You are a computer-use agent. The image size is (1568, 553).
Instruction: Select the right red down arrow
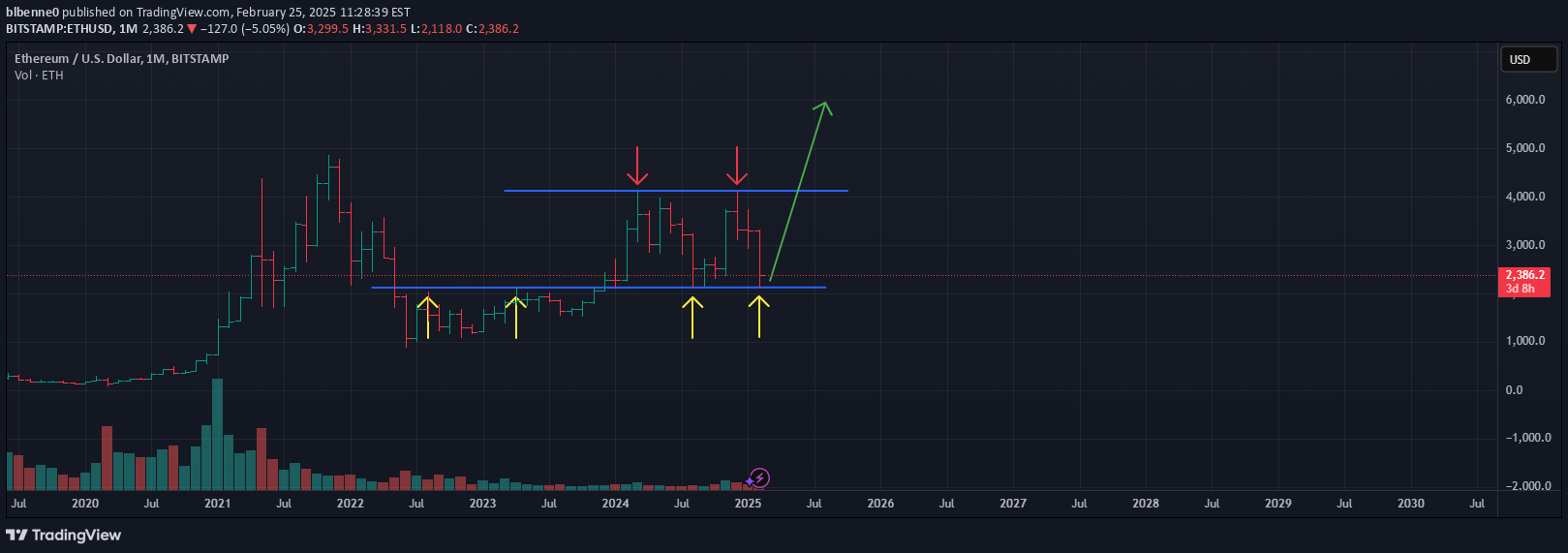click(x=737, y=166)
